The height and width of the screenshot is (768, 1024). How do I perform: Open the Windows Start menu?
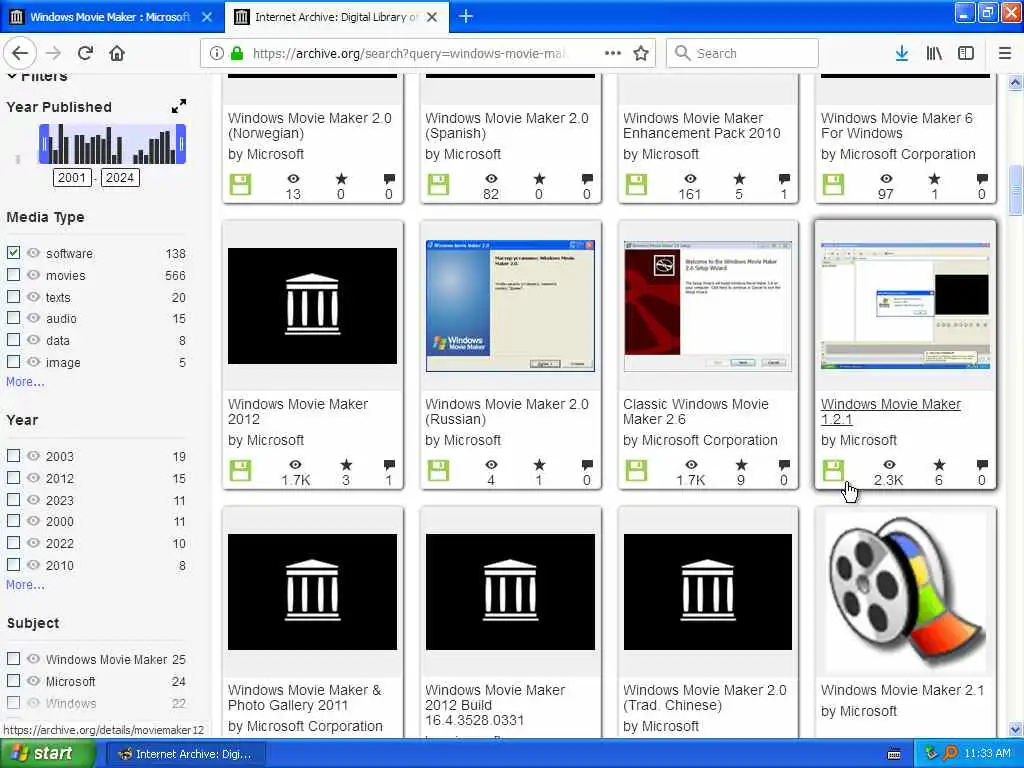[46, 754]
